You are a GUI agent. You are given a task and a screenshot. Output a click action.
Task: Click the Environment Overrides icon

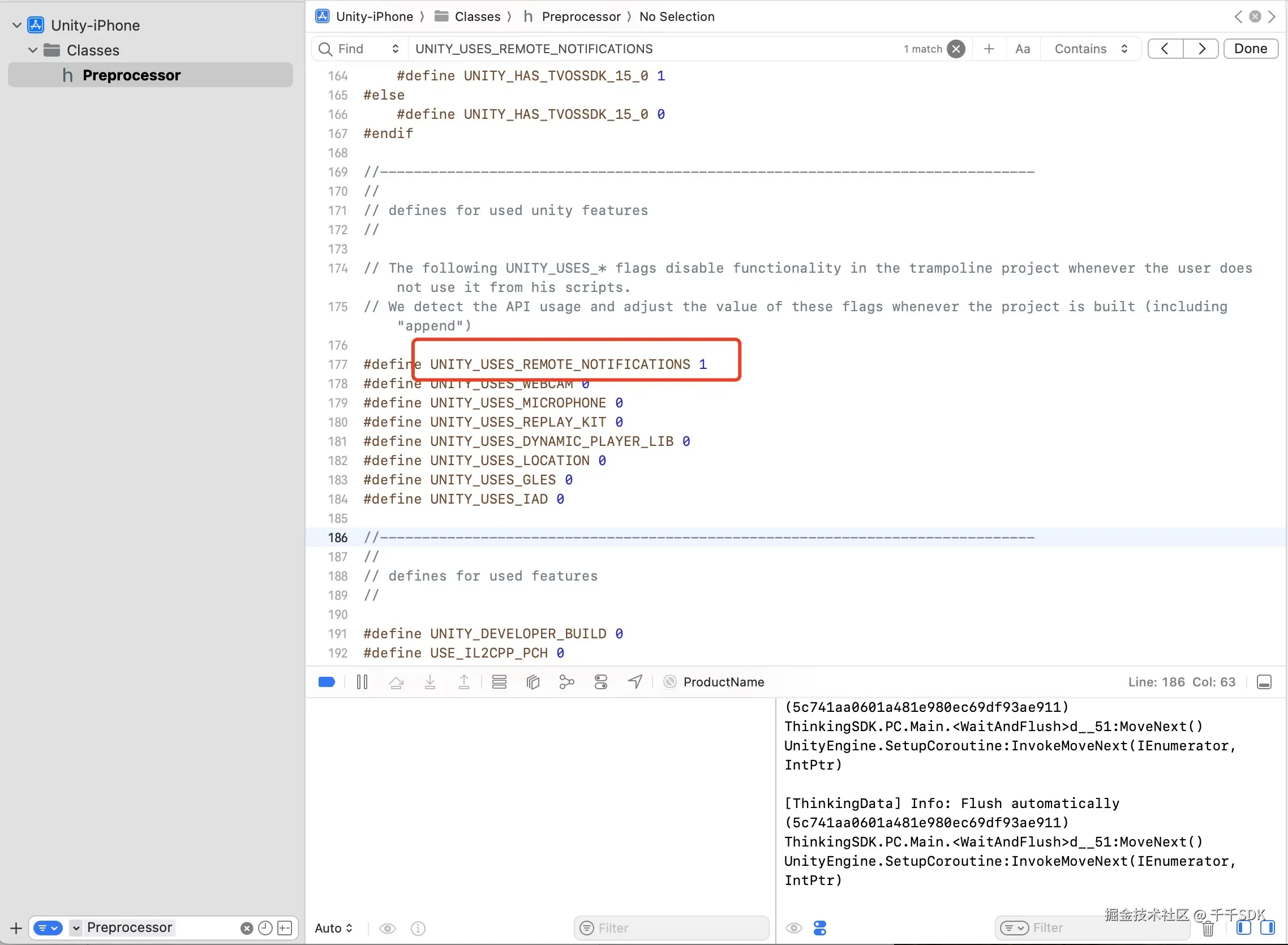tap(600, 682)
